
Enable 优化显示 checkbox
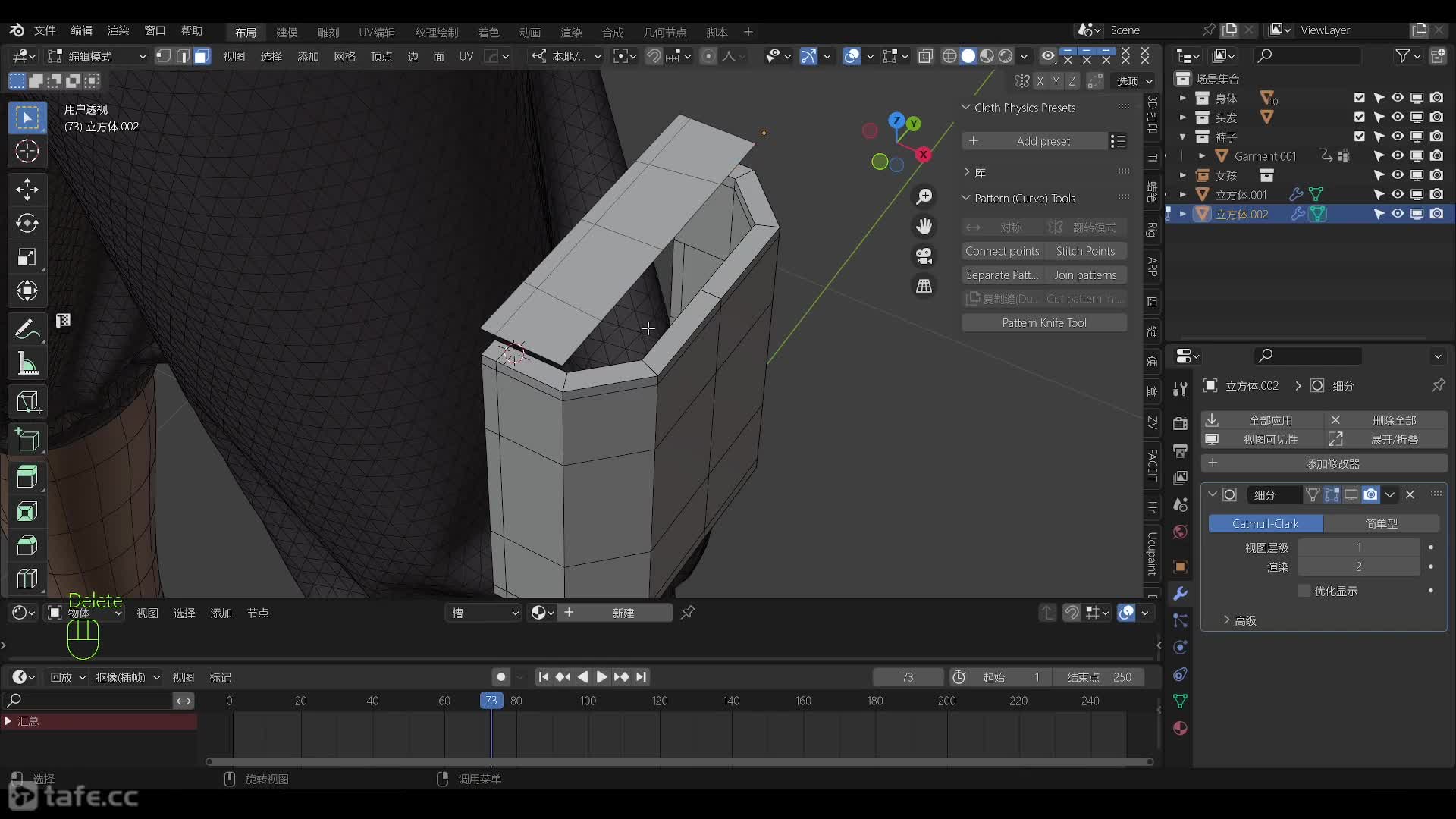pyautogui.click(x=1304, y=591)
